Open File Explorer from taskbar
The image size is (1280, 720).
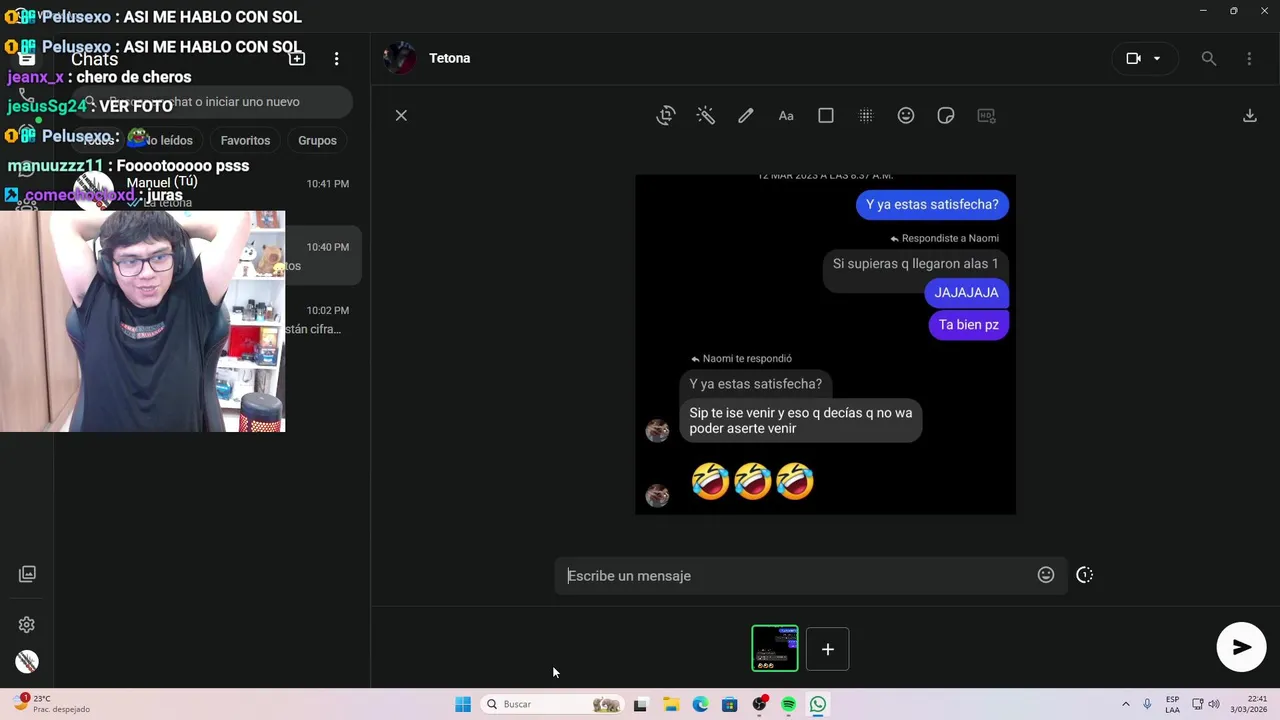[671, 704]
